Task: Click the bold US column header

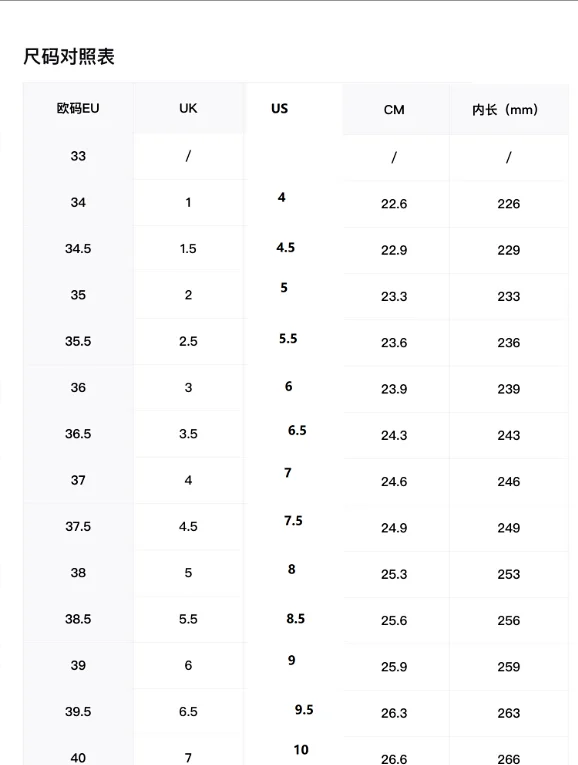Action: pos(279,108)
